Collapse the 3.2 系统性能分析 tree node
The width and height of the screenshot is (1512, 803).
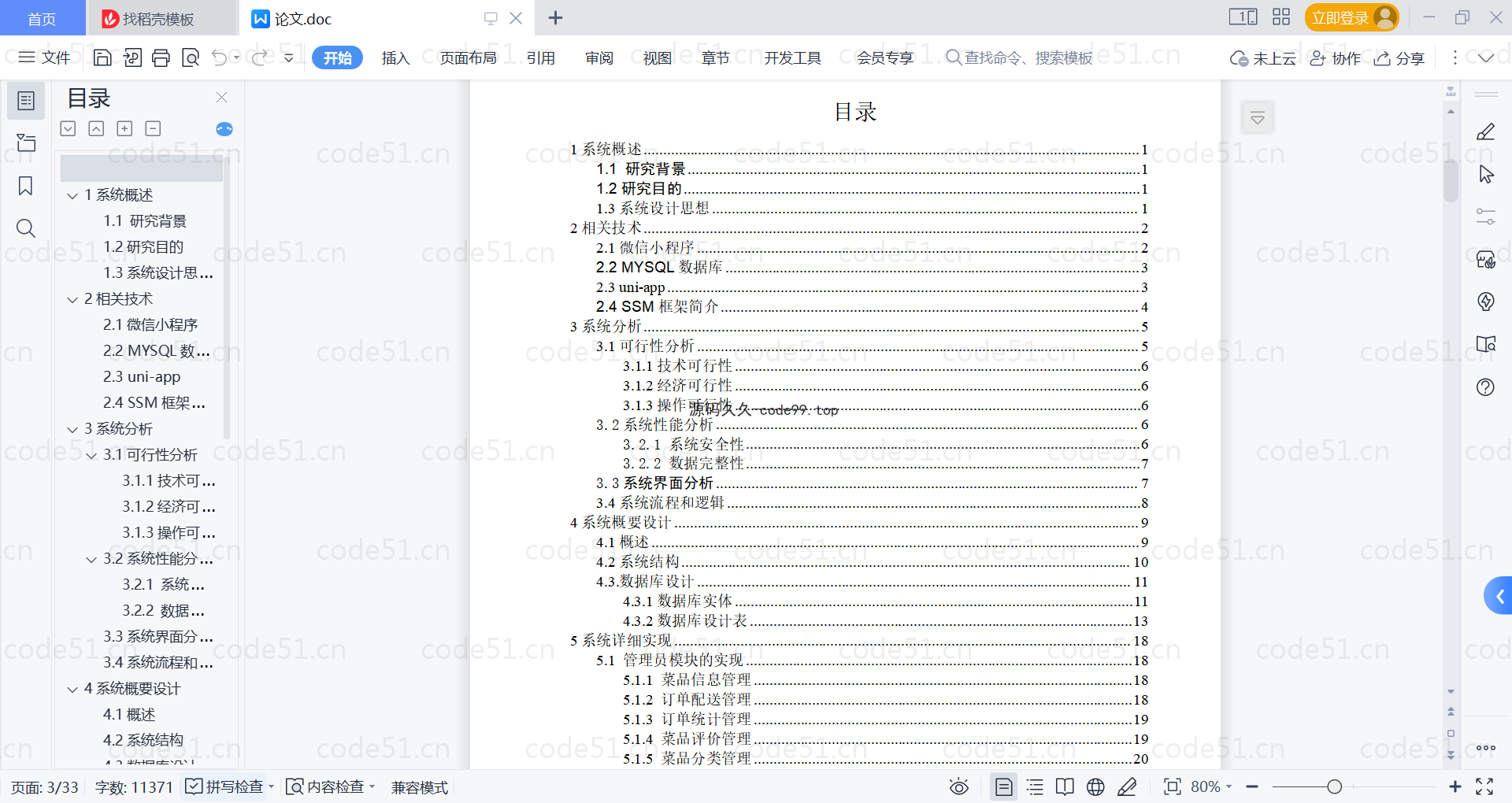[91, 559]
